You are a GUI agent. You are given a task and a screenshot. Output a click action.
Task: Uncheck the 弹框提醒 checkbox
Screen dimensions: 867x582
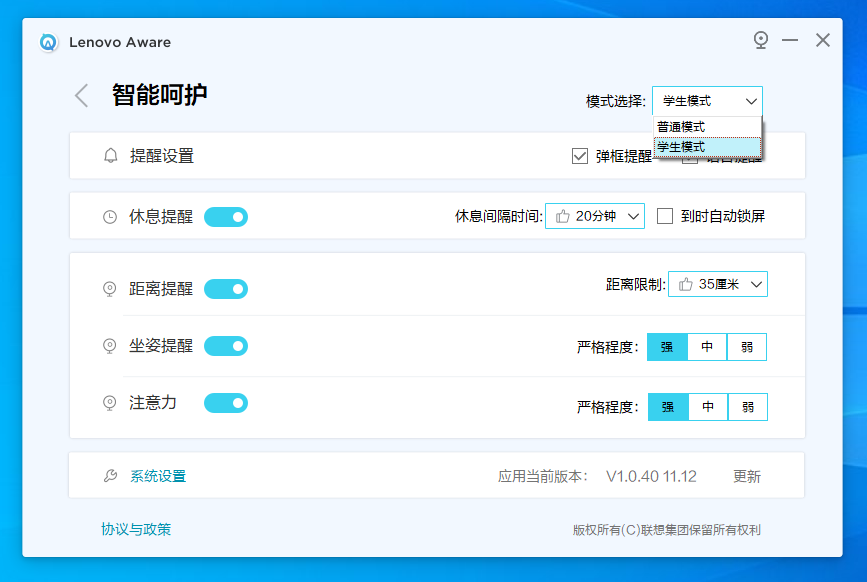[x=580, y=156]
